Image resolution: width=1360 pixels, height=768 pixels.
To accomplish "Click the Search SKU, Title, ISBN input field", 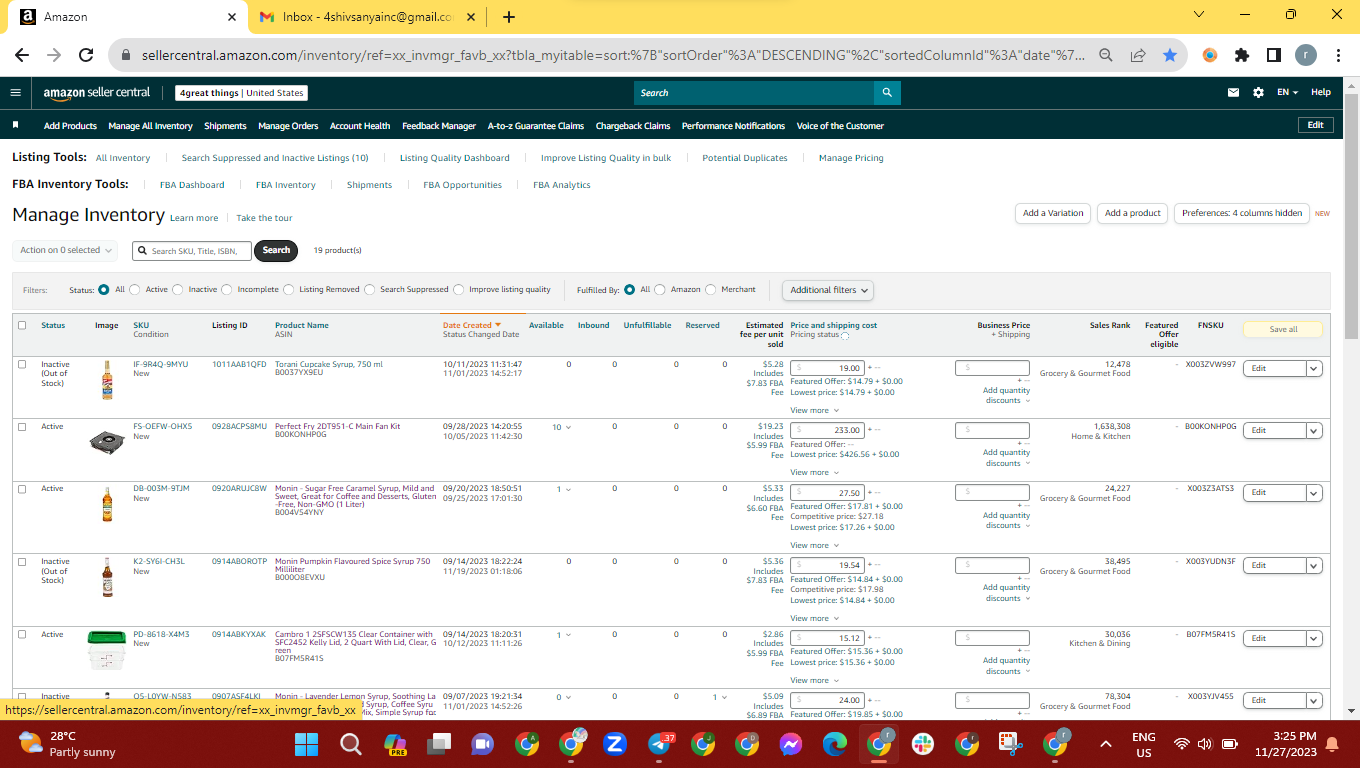I will point(192,251).
